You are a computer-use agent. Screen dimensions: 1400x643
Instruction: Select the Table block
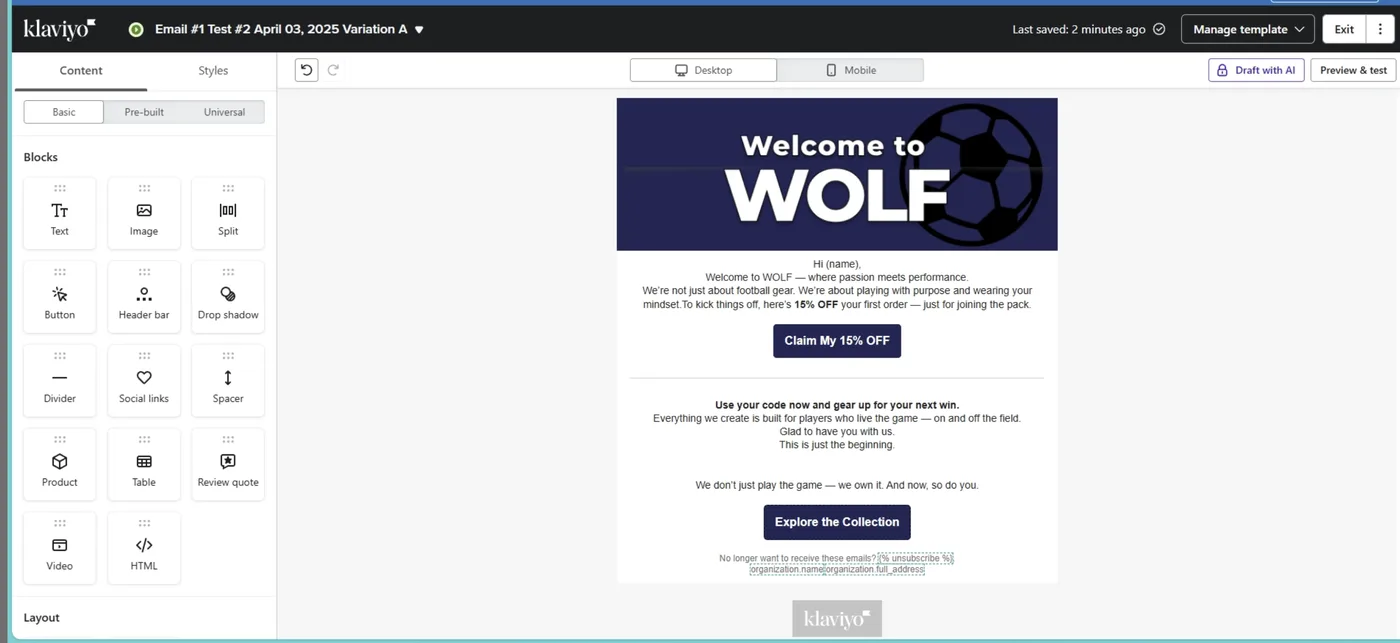(x=144, y=465)
